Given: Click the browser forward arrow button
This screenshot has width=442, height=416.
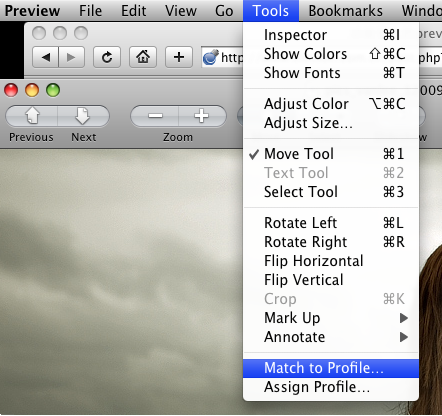Looking at the screenshot, I should [71, 57].
